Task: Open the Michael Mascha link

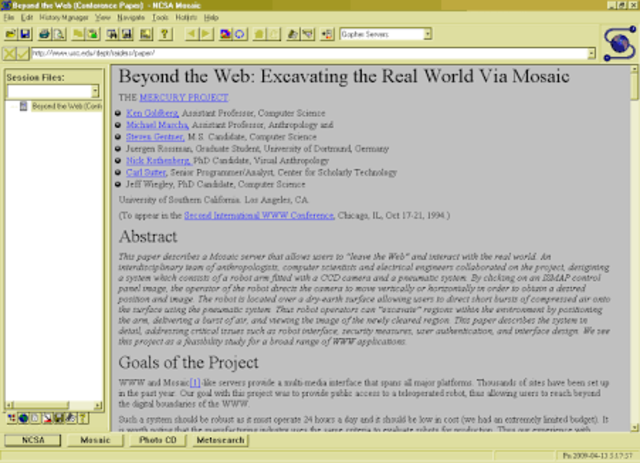Action: point(157,125)
